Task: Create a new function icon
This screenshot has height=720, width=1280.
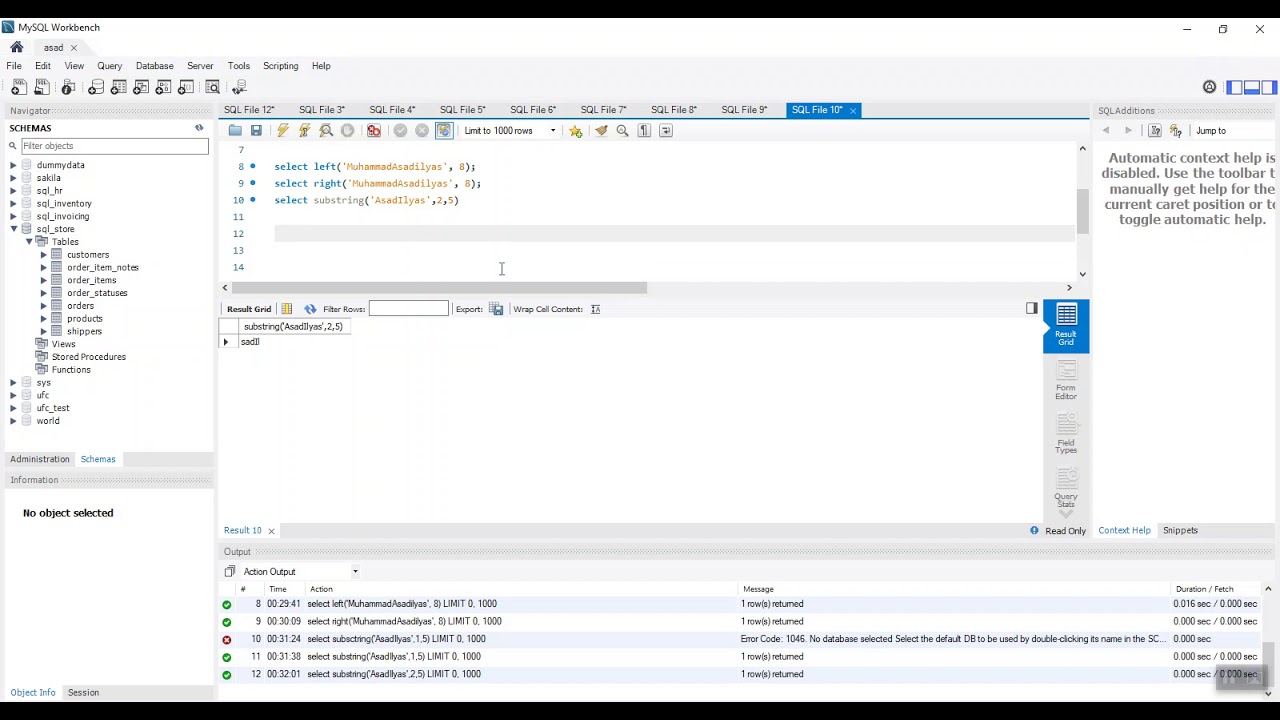Action: pyautogui.click(x=186, y=88)
